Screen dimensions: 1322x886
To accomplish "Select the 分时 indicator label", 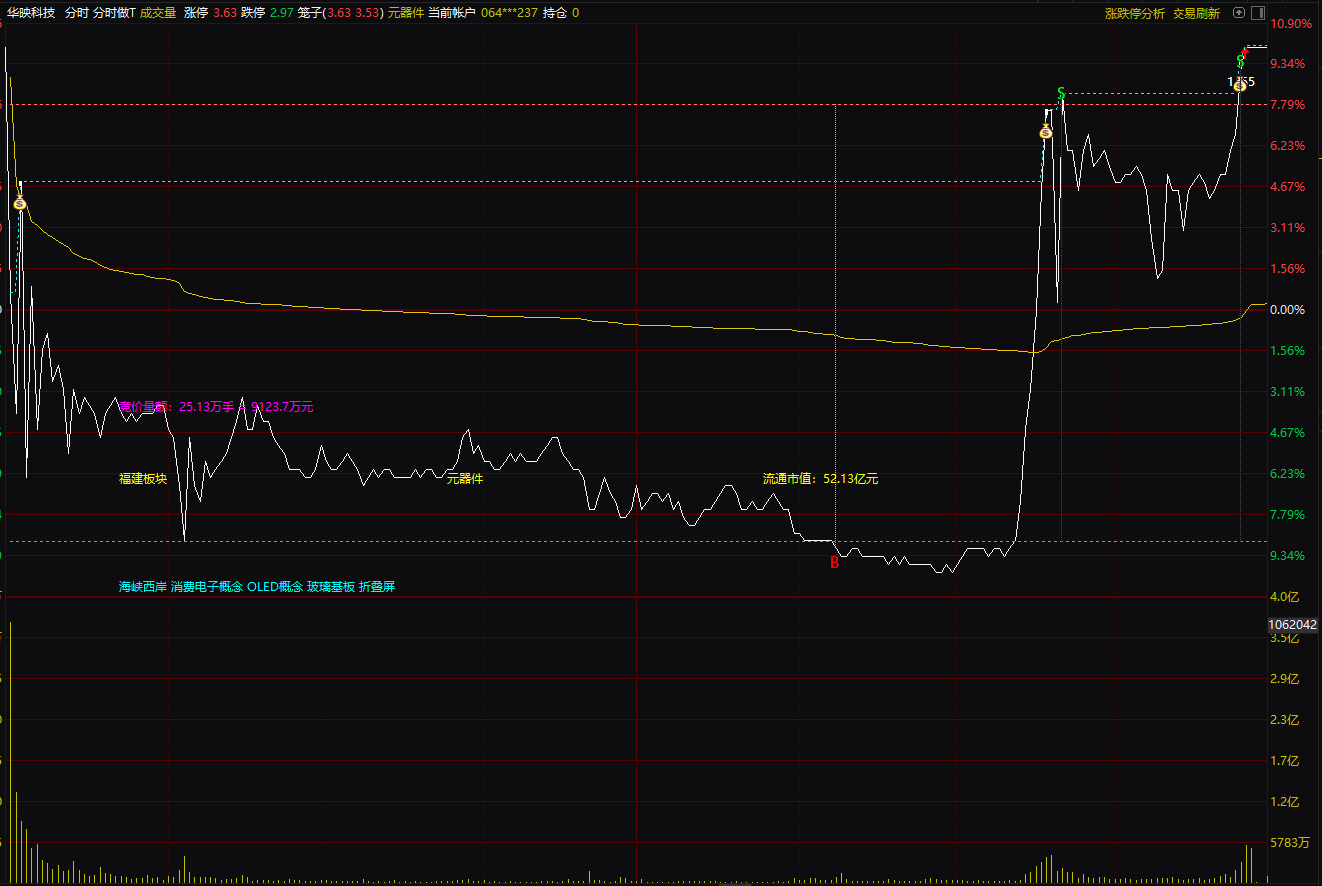I will point(76,13).
